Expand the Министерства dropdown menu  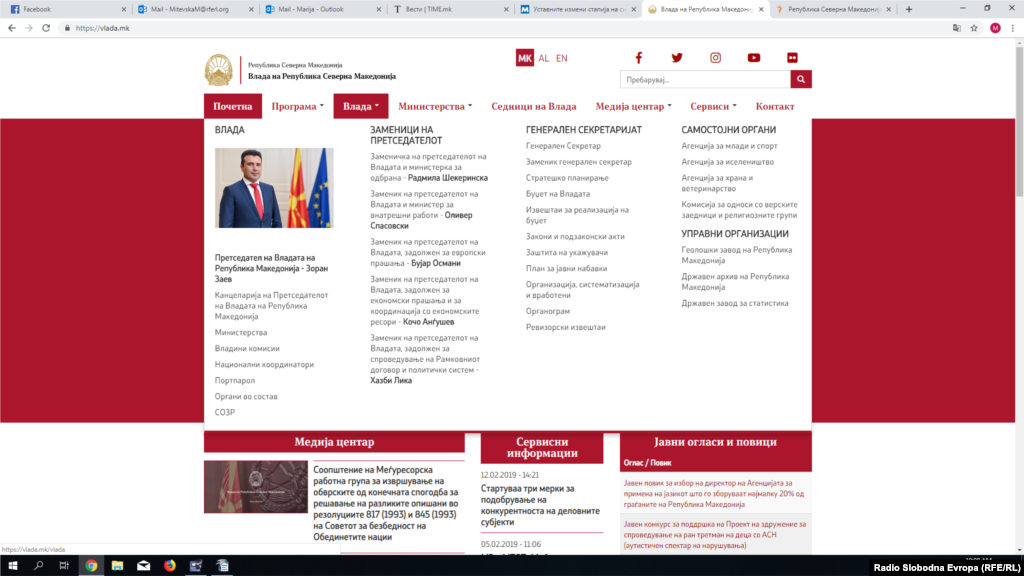point(435,105)
